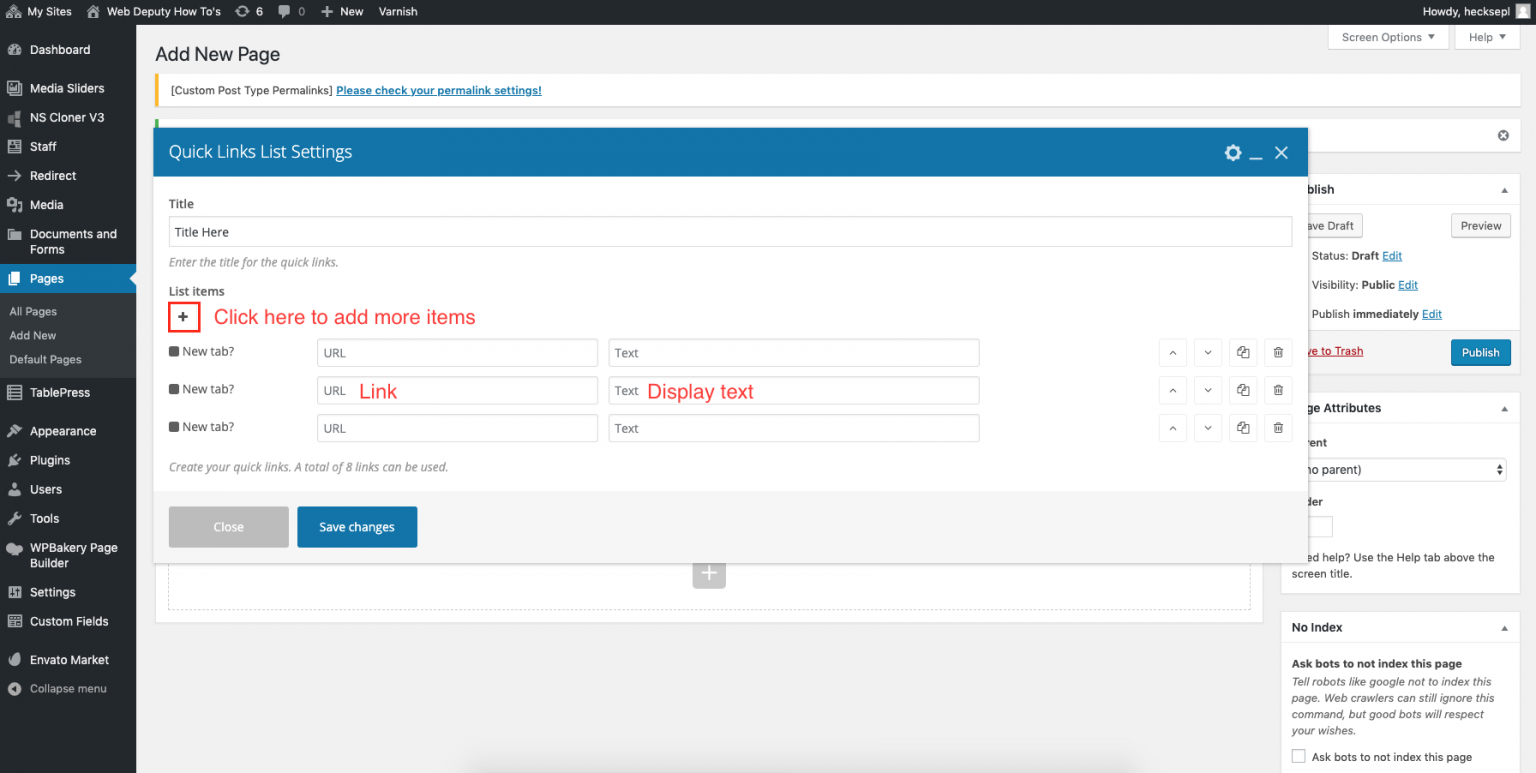Open Add New under the Pages menu
Viewport: 1536px width, 773px height.
tap(31, 335)
